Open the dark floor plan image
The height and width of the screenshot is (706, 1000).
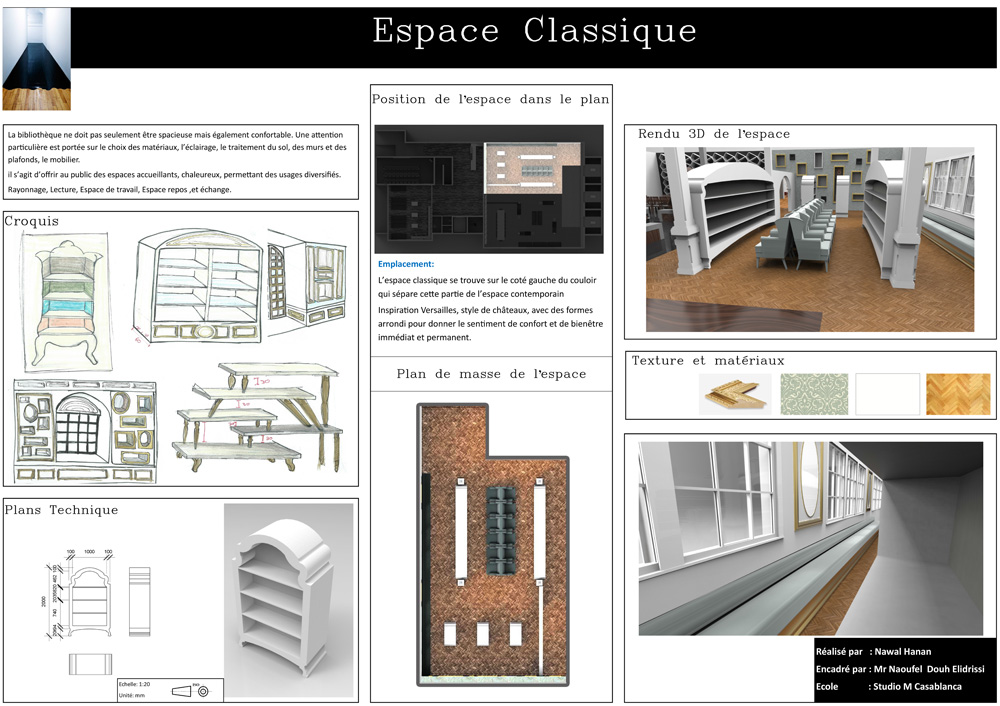[489, 189]
